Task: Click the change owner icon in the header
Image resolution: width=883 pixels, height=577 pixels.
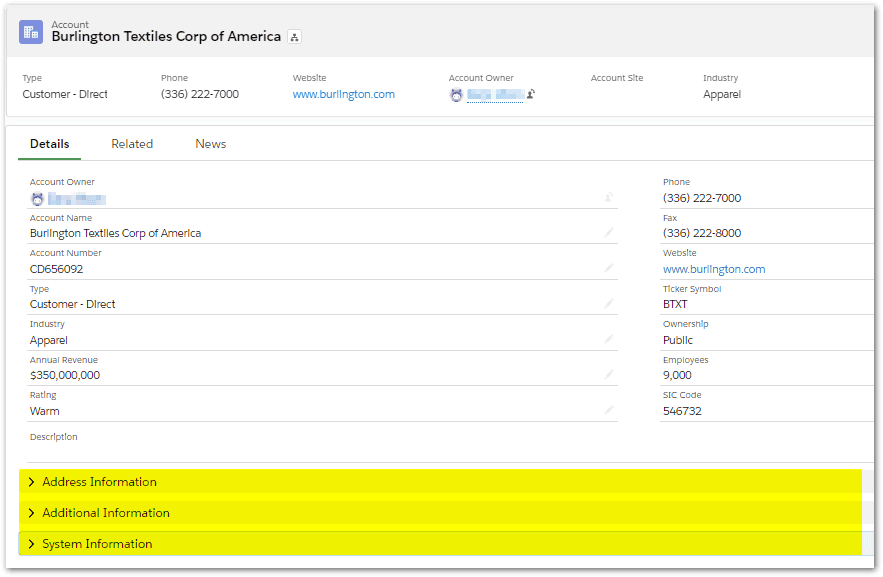Action: (530, 94)
